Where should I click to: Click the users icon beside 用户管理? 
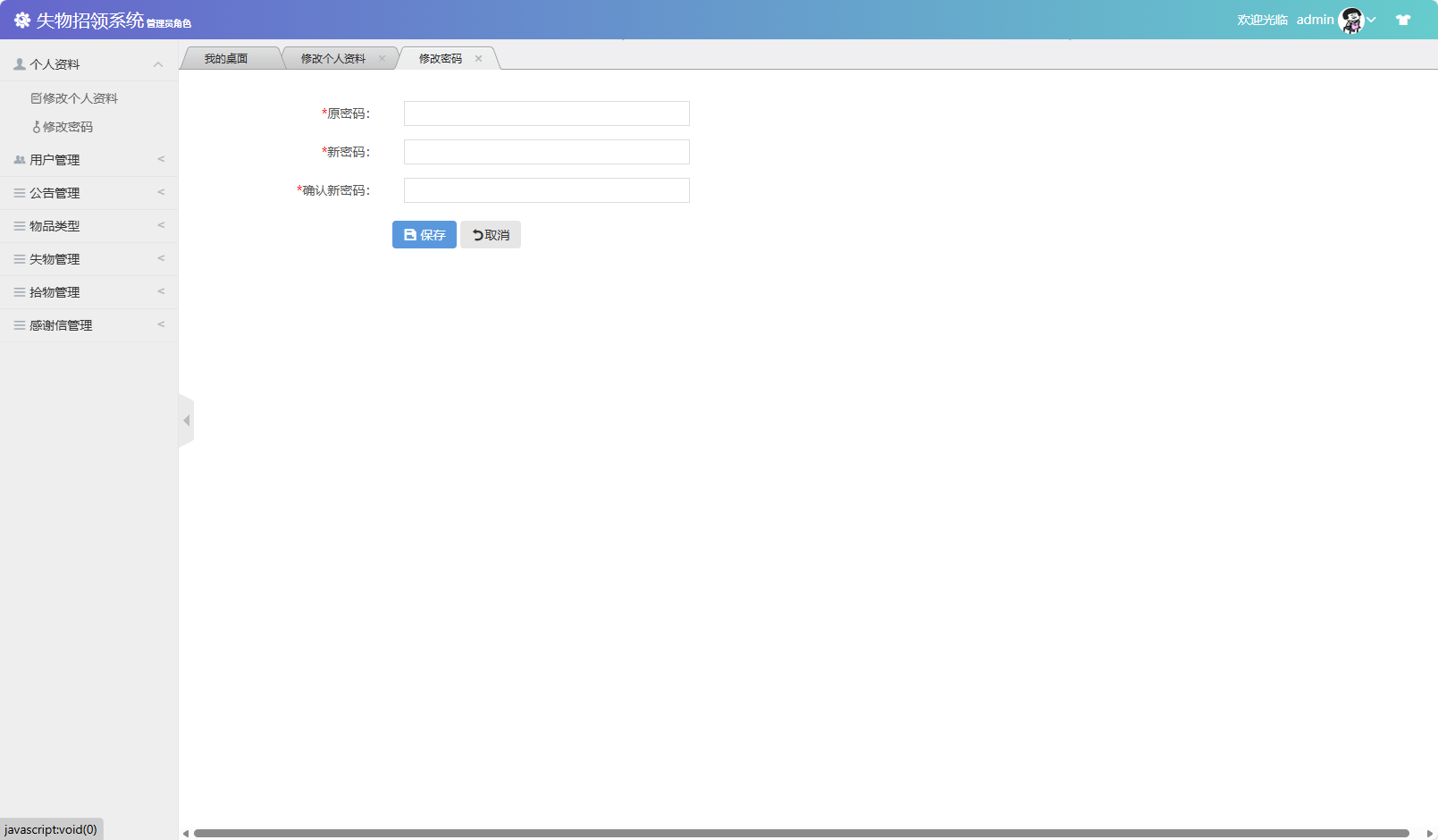20,160
